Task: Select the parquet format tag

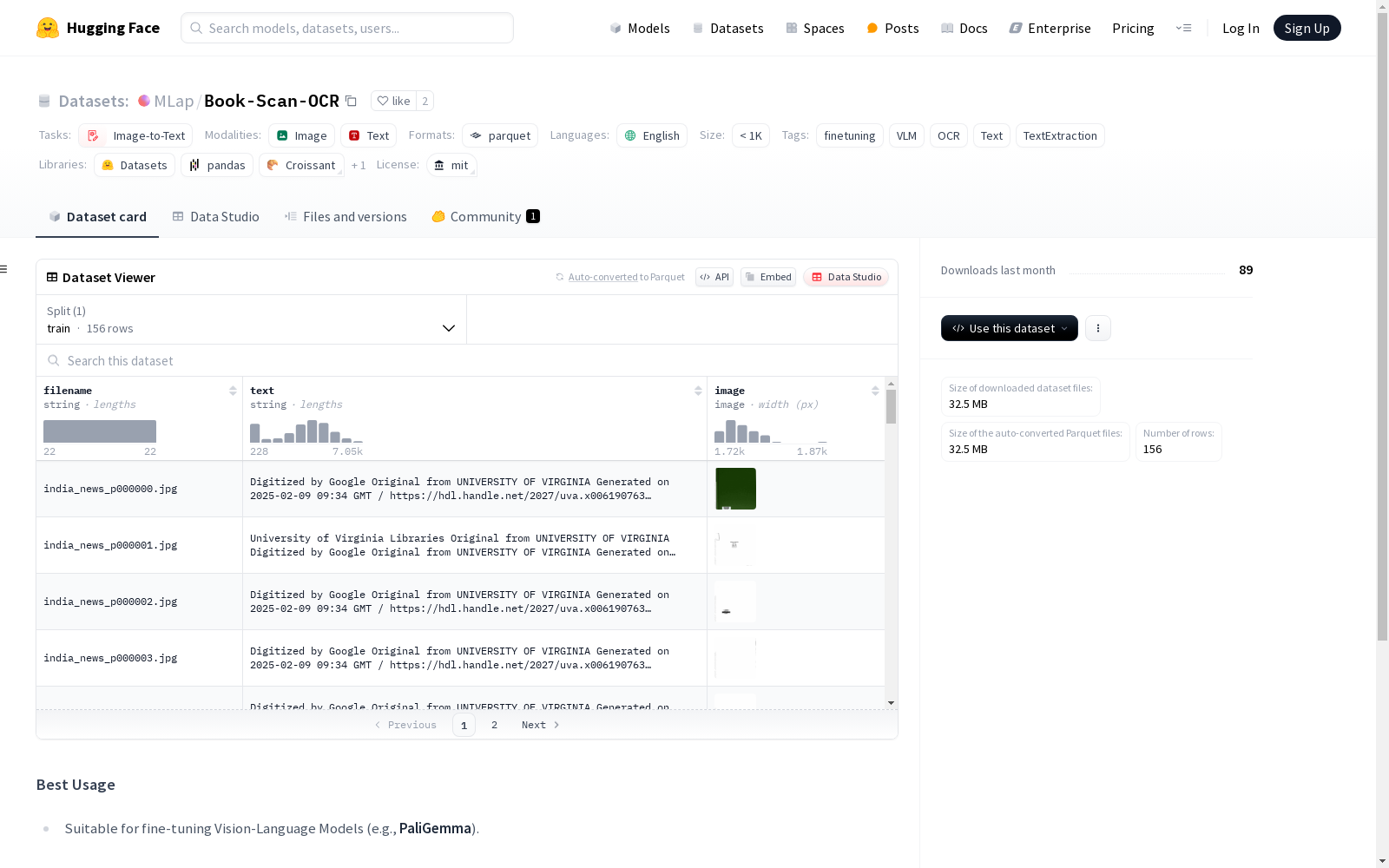Action: tap(500, 135)
